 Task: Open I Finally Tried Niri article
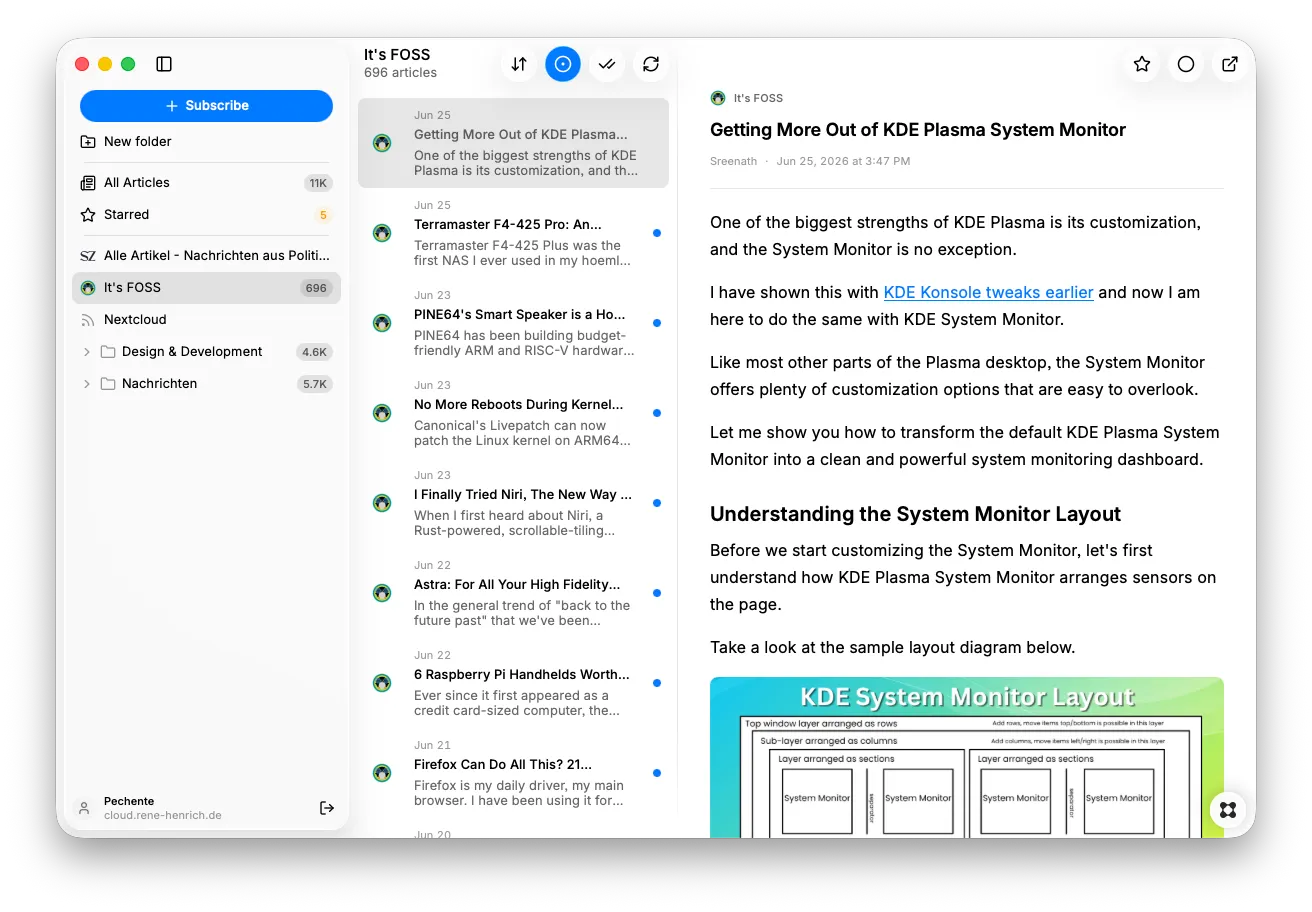click(513, 503)
